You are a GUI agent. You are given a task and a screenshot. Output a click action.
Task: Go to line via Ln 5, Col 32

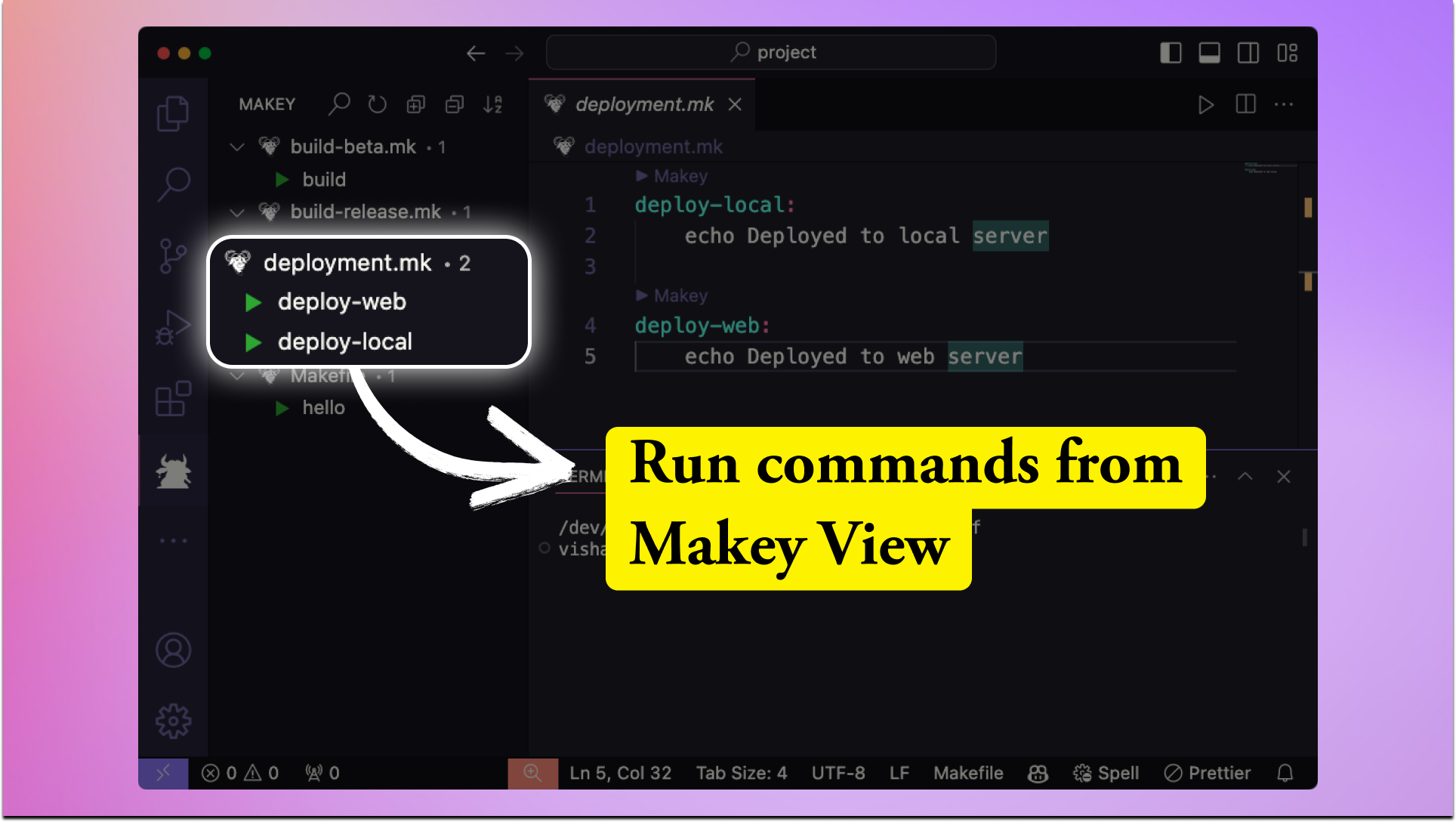click(x=620, y=773)
